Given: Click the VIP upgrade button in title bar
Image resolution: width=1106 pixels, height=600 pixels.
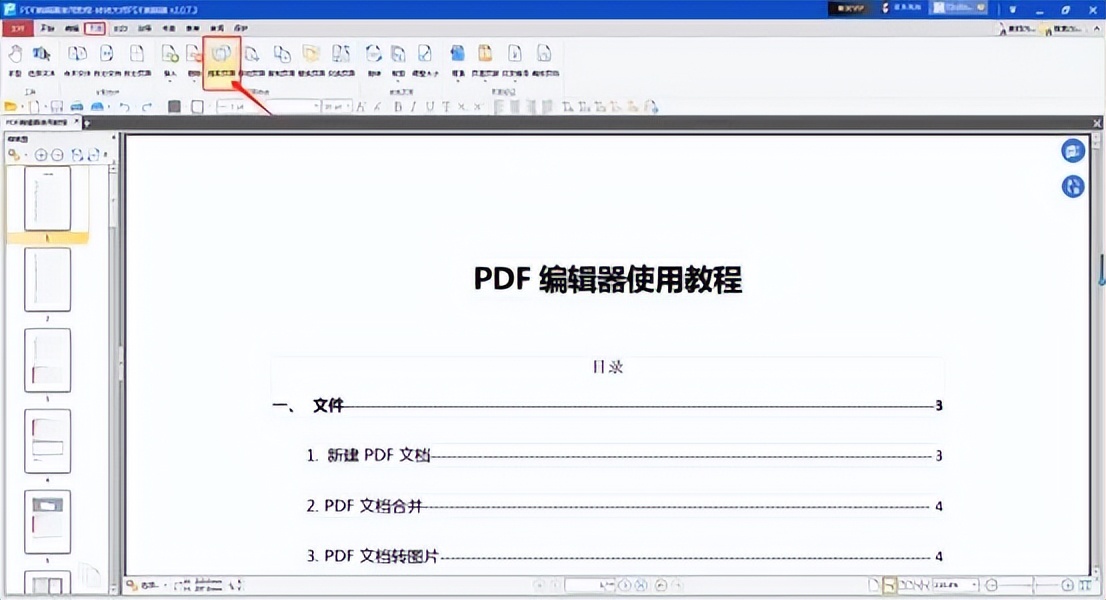Looking at the screenshot, I should (x=851, y=8).
